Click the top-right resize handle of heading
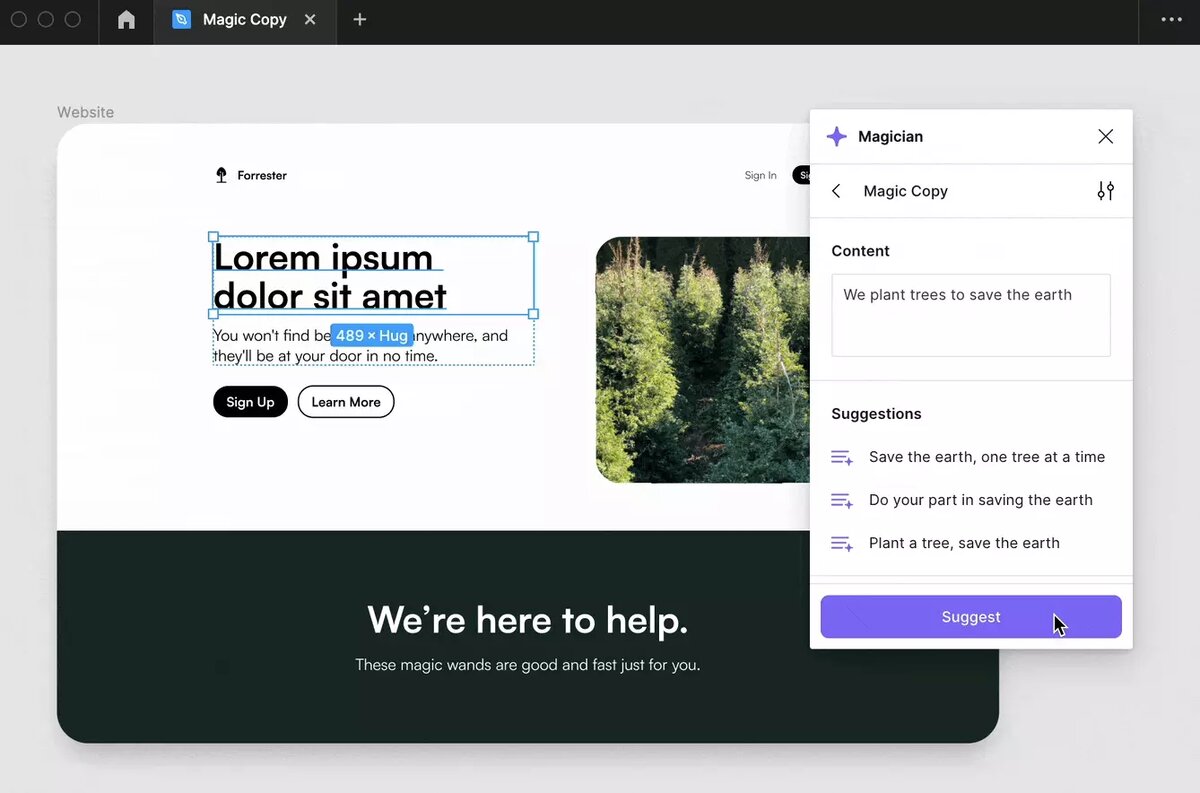This screenshot has width=1200, height=793. coord(533,237)
